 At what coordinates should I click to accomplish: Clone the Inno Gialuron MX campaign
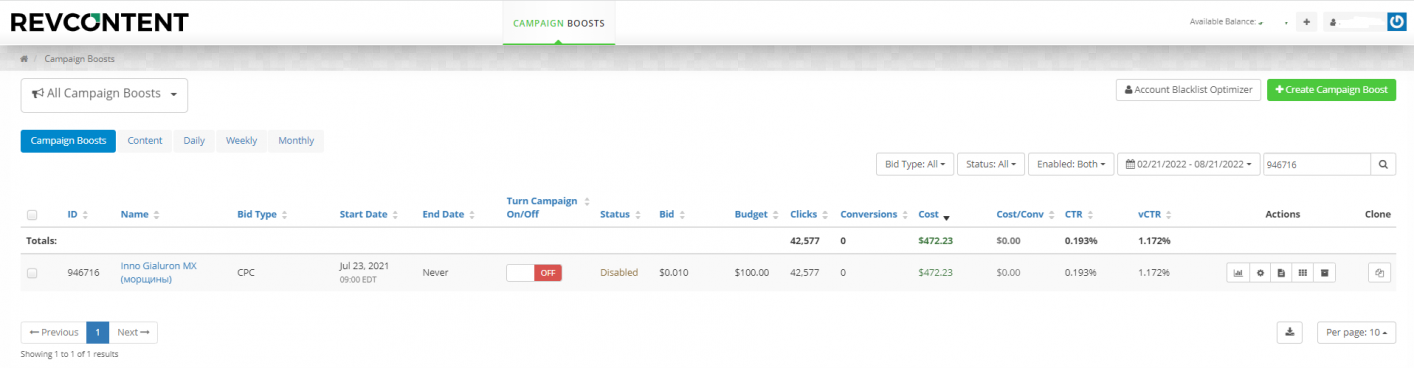[1380, 272]
